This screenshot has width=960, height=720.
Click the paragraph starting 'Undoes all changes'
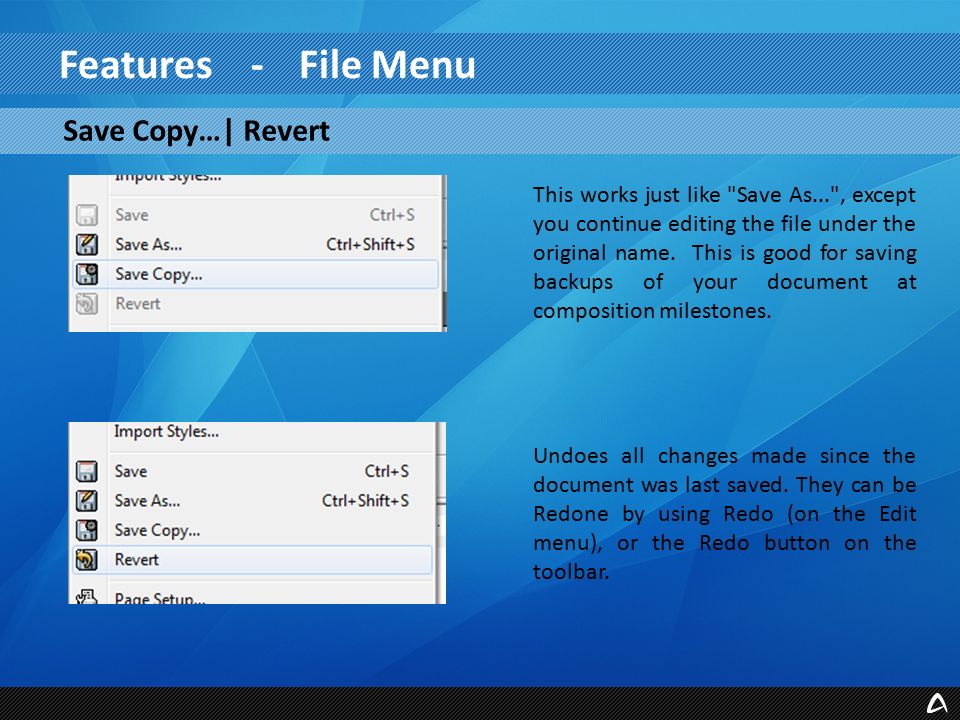click(724, 514)
